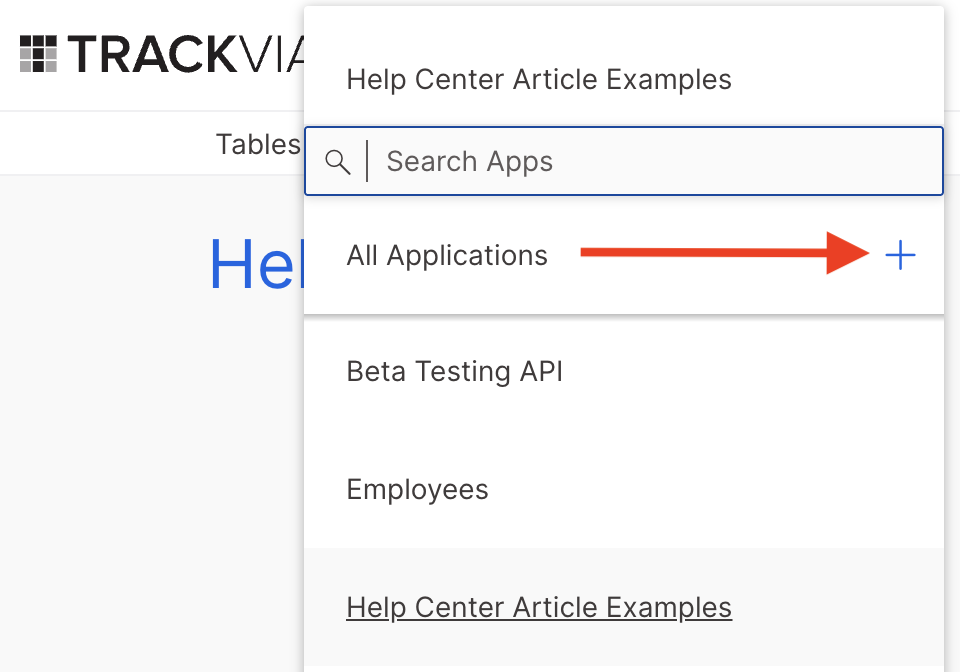960x672 pixels.
Task: Click the blue plus icon beside All Applications
Action: (x=900, y=255)
